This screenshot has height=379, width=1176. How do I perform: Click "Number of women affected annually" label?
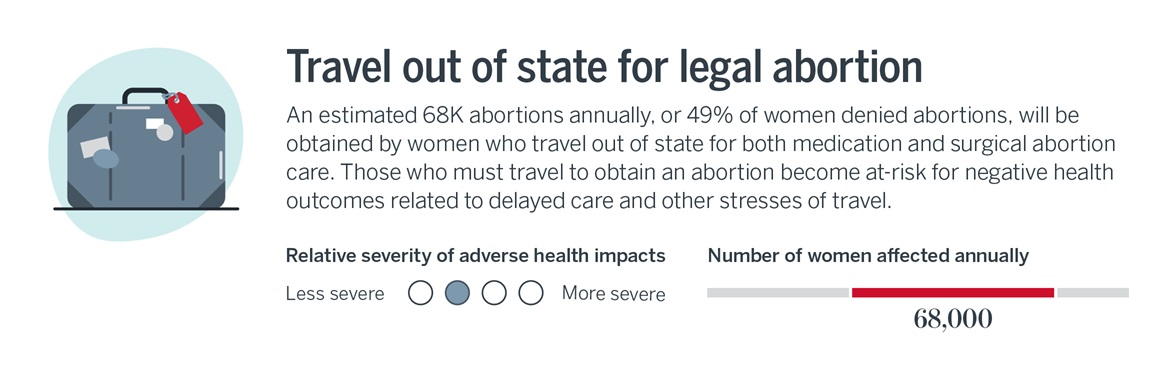click(x=868, y=256)
